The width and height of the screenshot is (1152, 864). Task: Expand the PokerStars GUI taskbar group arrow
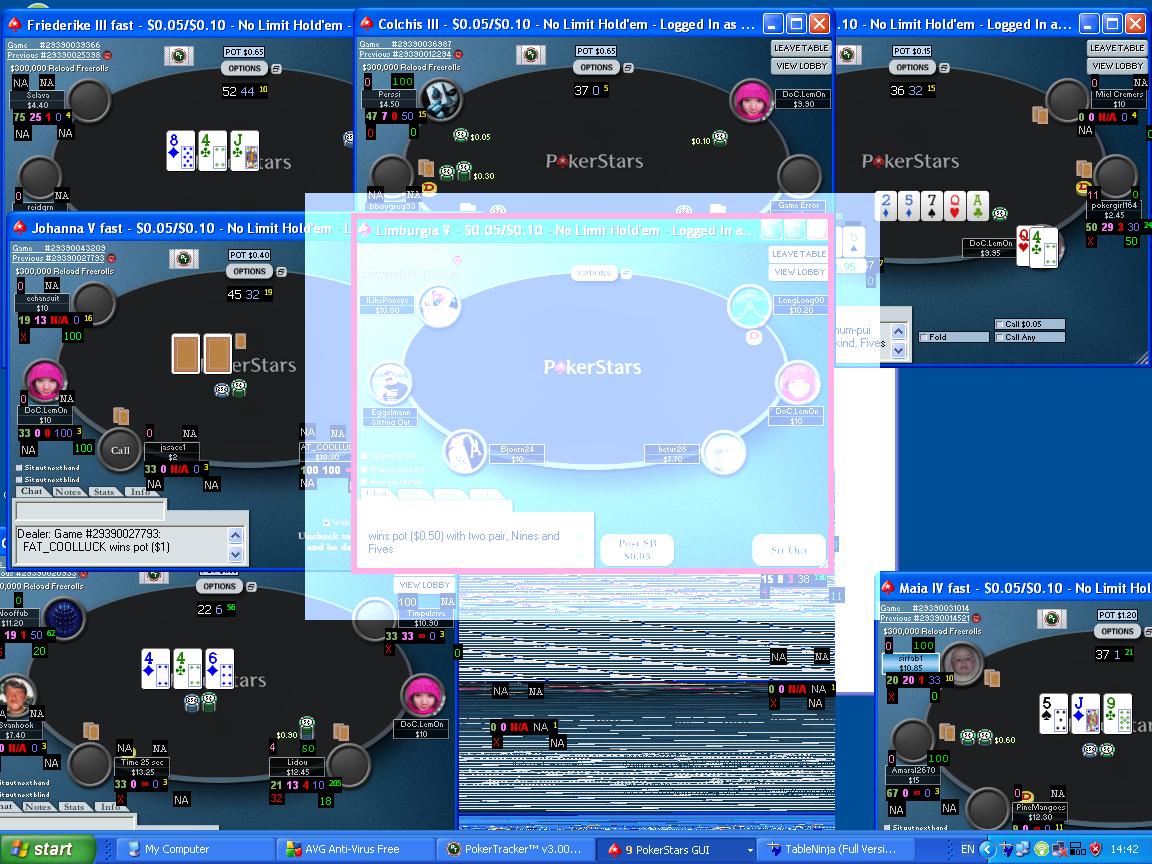tap(750, 850)
